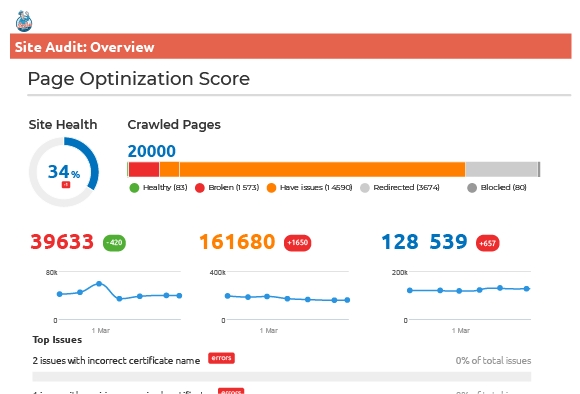Click the gray Redirected legend dot

pyautogui.click(x=365, y=188)
